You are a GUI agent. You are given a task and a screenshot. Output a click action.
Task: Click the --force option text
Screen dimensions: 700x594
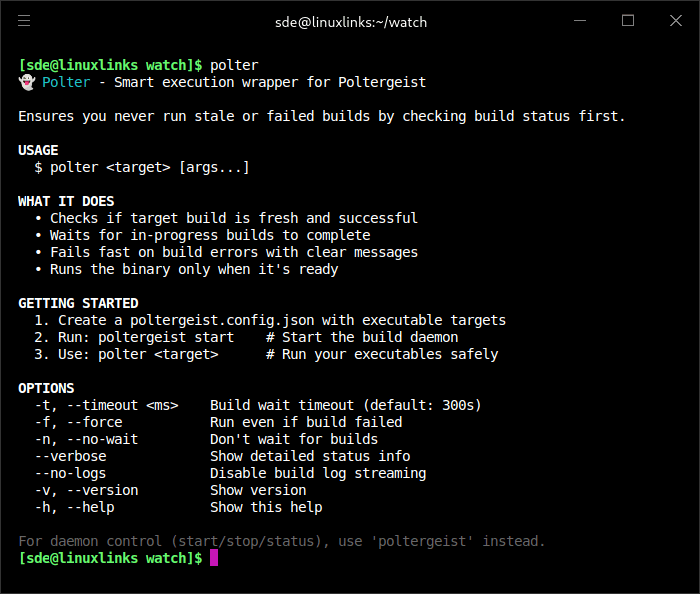[x=94, y=422]
